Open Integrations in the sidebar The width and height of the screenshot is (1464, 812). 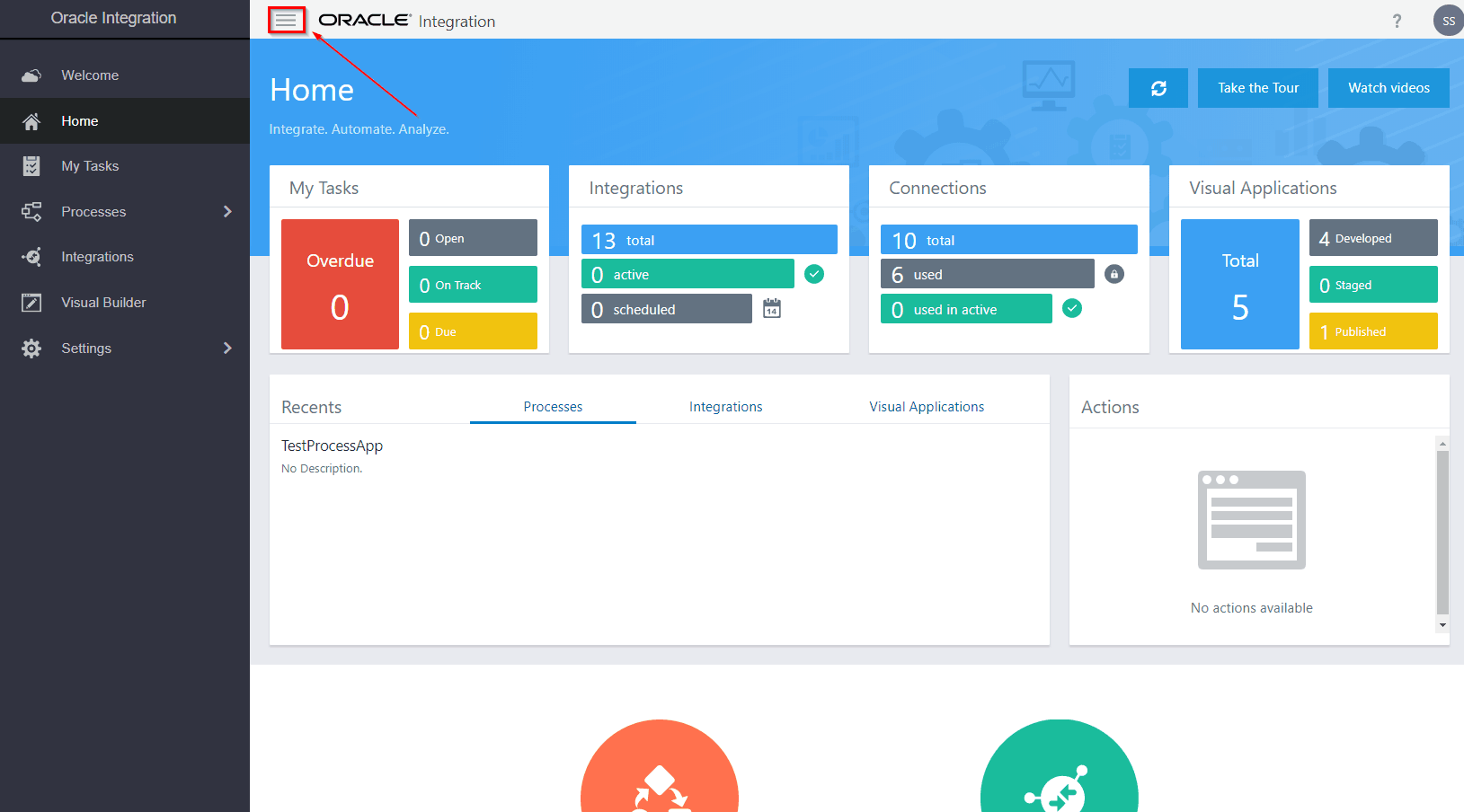tap(125, 257)
